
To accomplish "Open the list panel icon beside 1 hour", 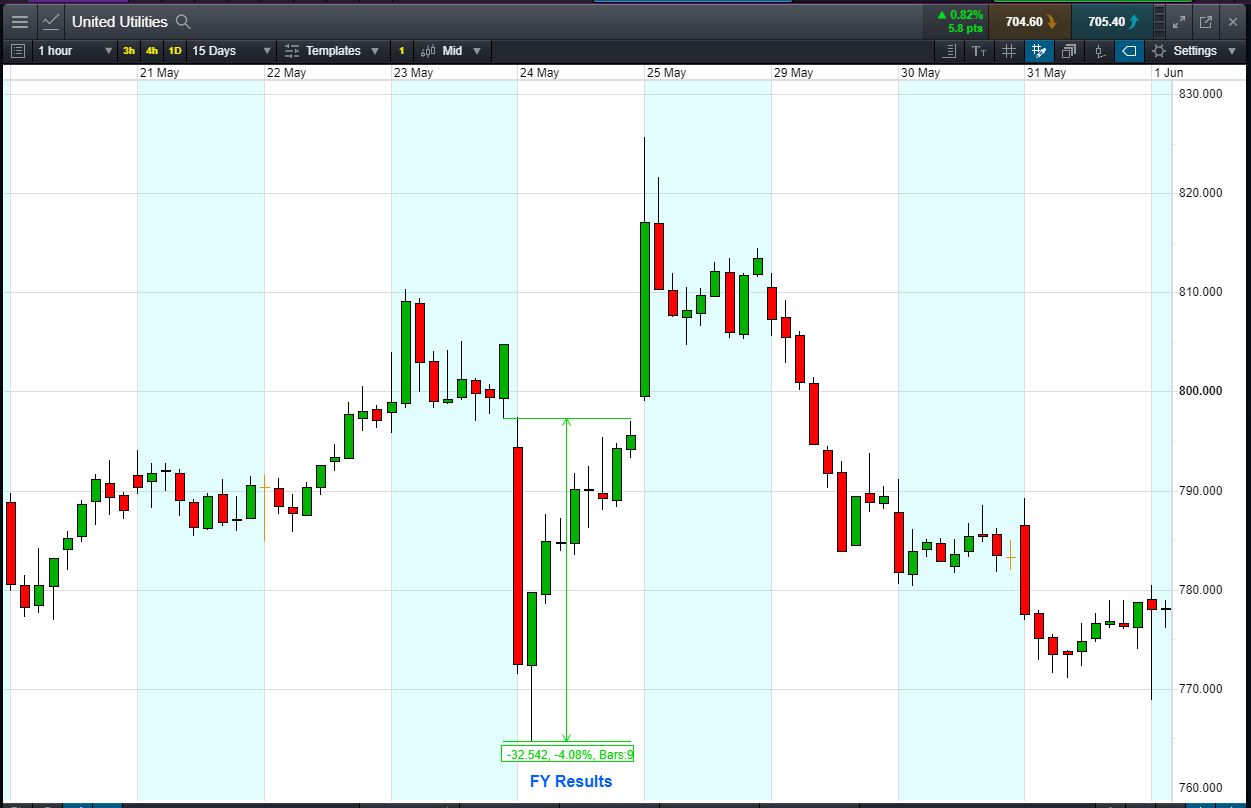I will (x=17, y=51).
